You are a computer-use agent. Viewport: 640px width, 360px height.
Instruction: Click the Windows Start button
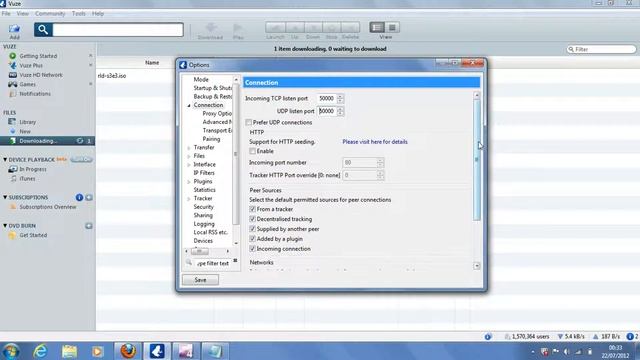coord(11,351)
